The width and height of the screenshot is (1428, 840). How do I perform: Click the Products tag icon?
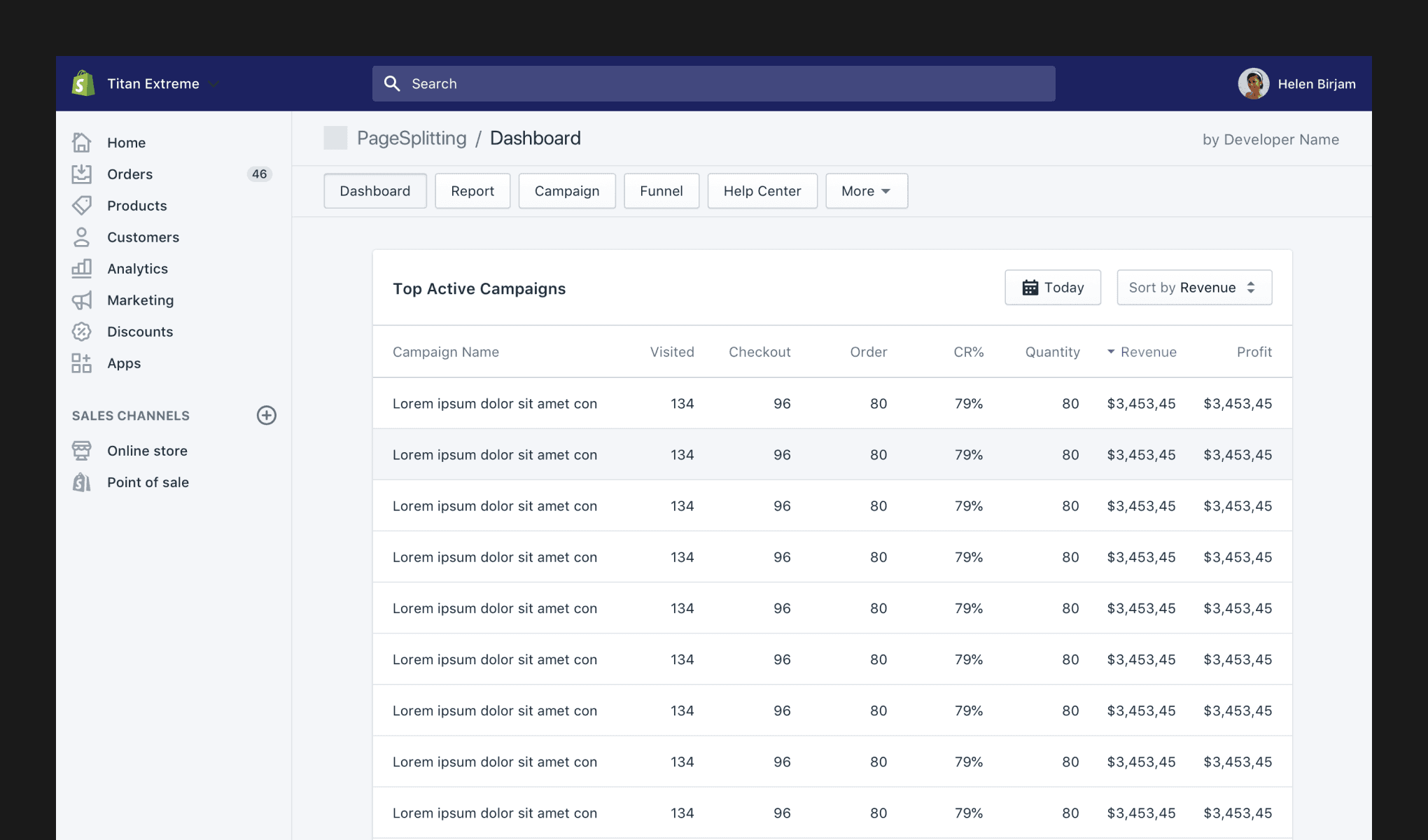(82, 206)
